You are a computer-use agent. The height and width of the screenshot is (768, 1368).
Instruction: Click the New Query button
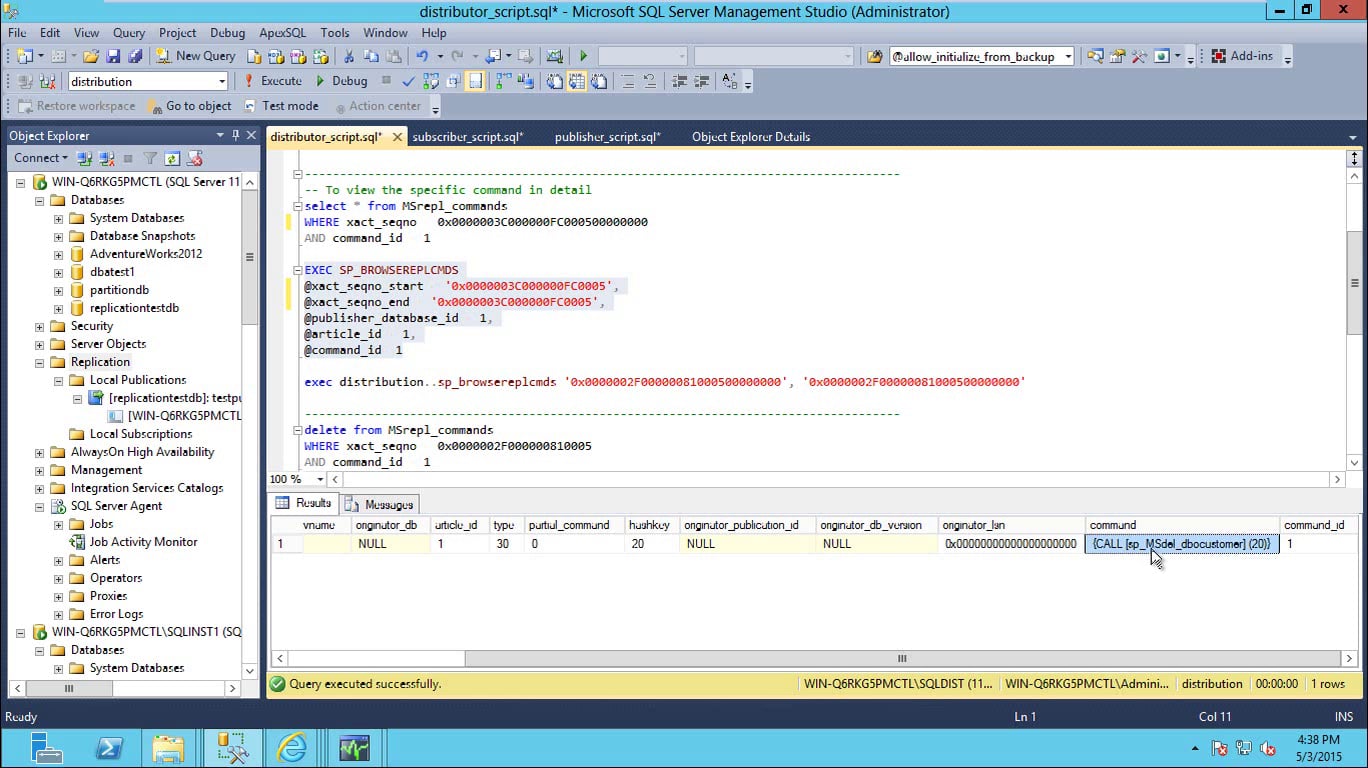coord(196,56)
